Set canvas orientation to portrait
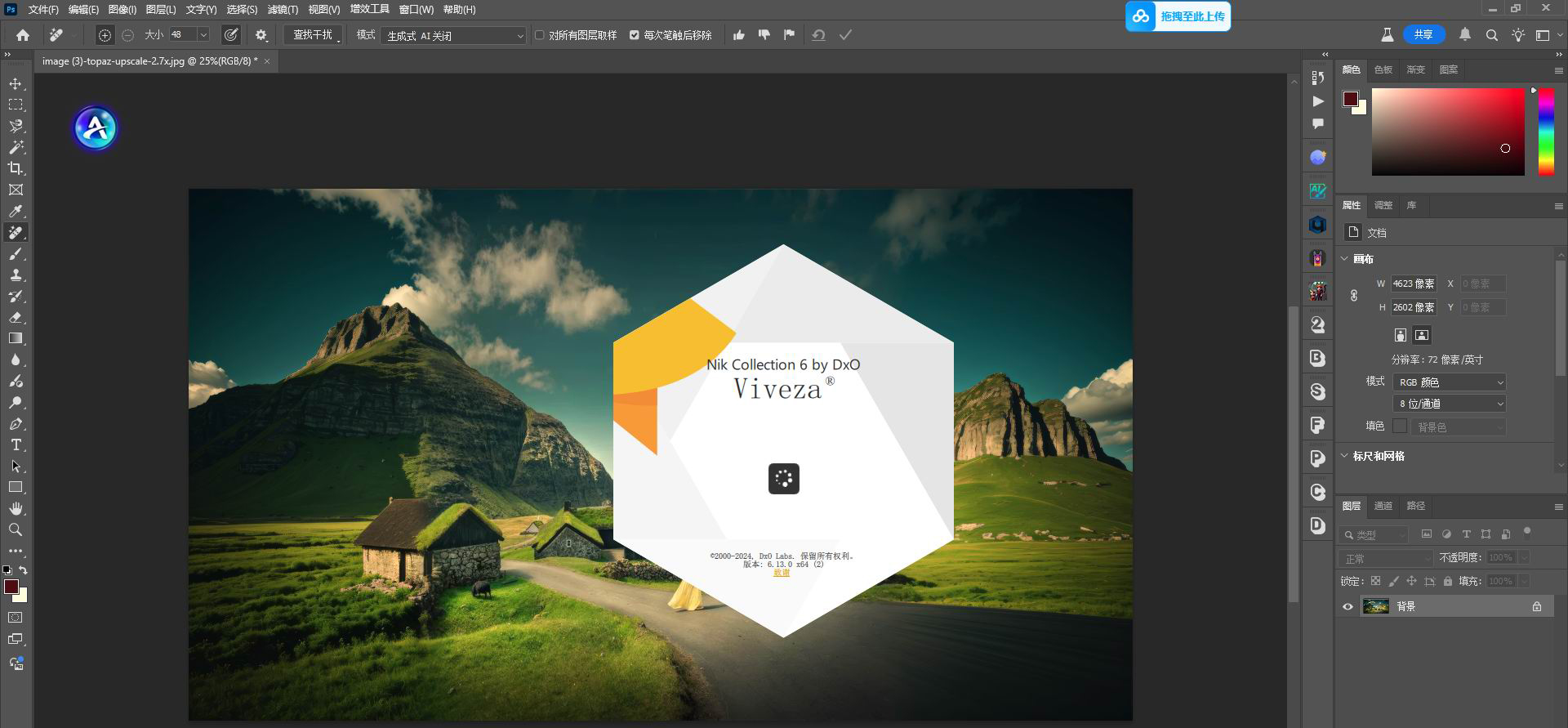The width and height of the screenshot is (1568, 728). coord(1401,335)
